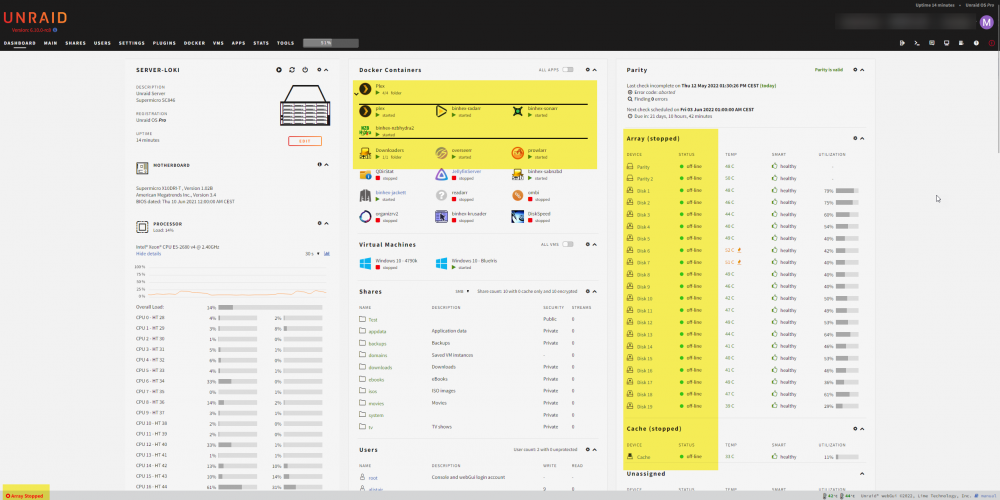
Task: Collapse the Parity panel
Action: point(862,70)
